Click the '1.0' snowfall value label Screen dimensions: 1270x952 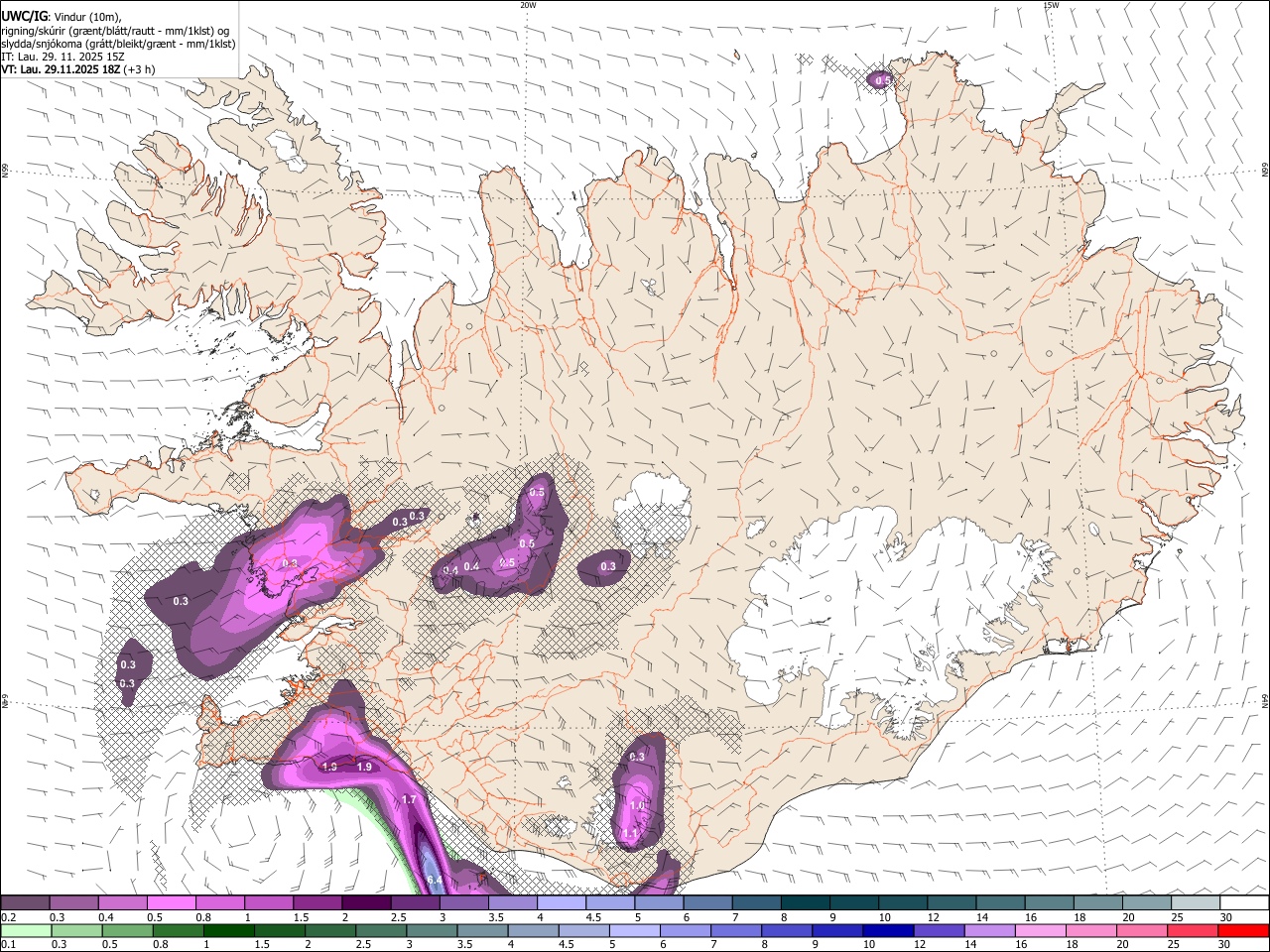pos(637,806)
